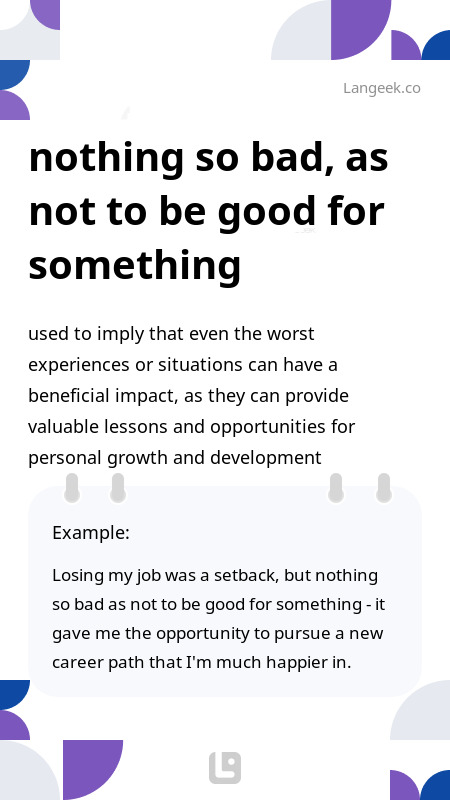The height and width of the screenshot is (800, 450).
Task: Click the example notepad card background
Action: [x=224, y=591]
